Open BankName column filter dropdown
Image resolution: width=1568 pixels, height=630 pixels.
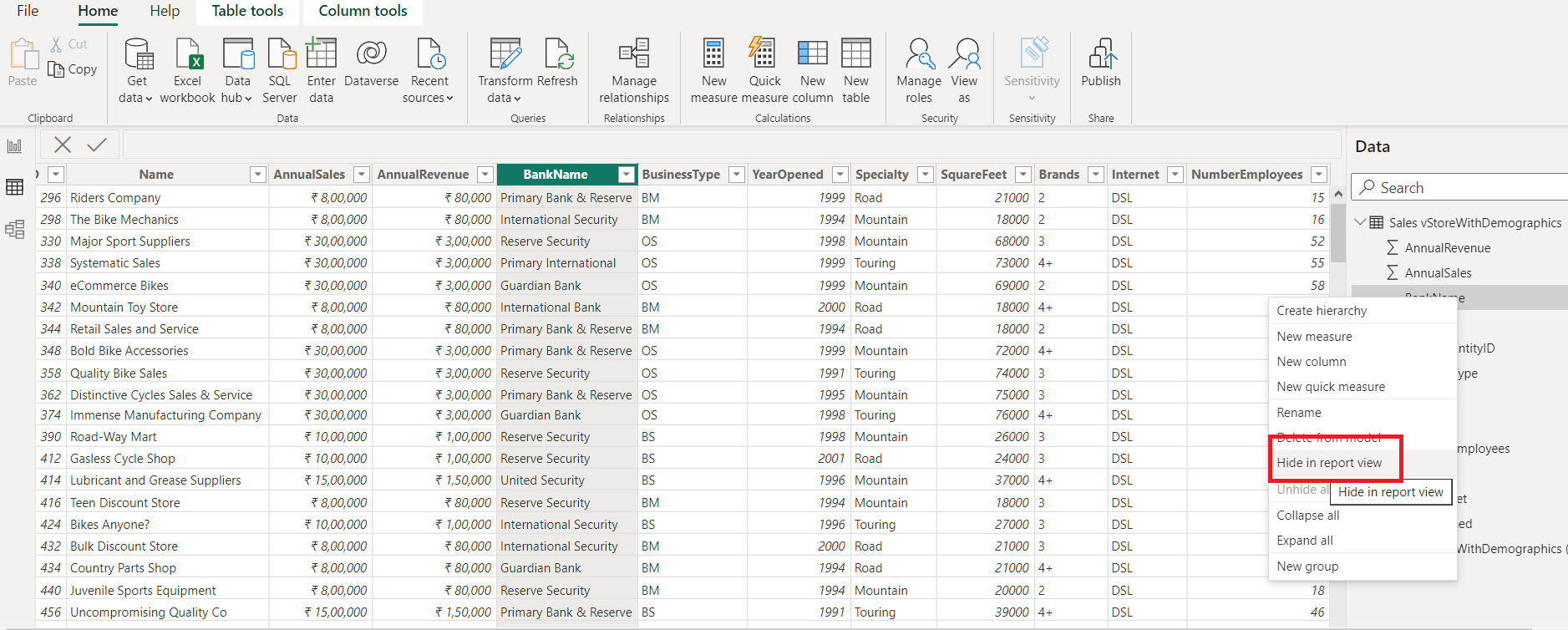click(626, 175)
